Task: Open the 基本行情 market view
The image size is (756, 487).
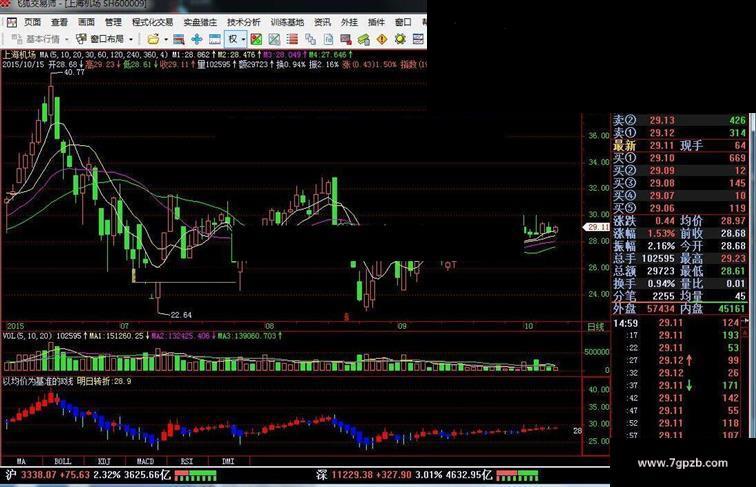Action: 36,39
